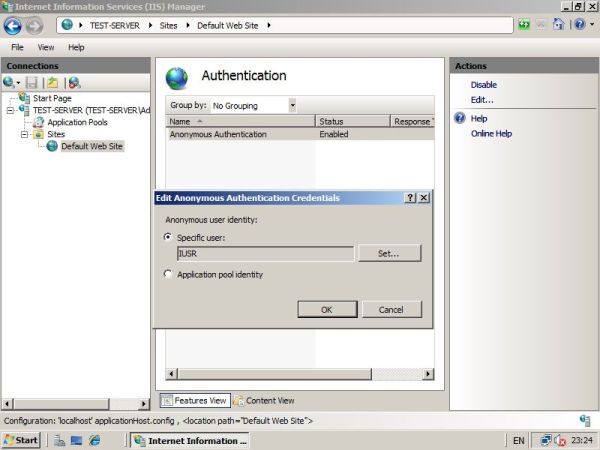Image resolution: width=600 pixels, height=450 pixels.
Task: Click the Sites folder icon in tree
Action: point(38,134)
